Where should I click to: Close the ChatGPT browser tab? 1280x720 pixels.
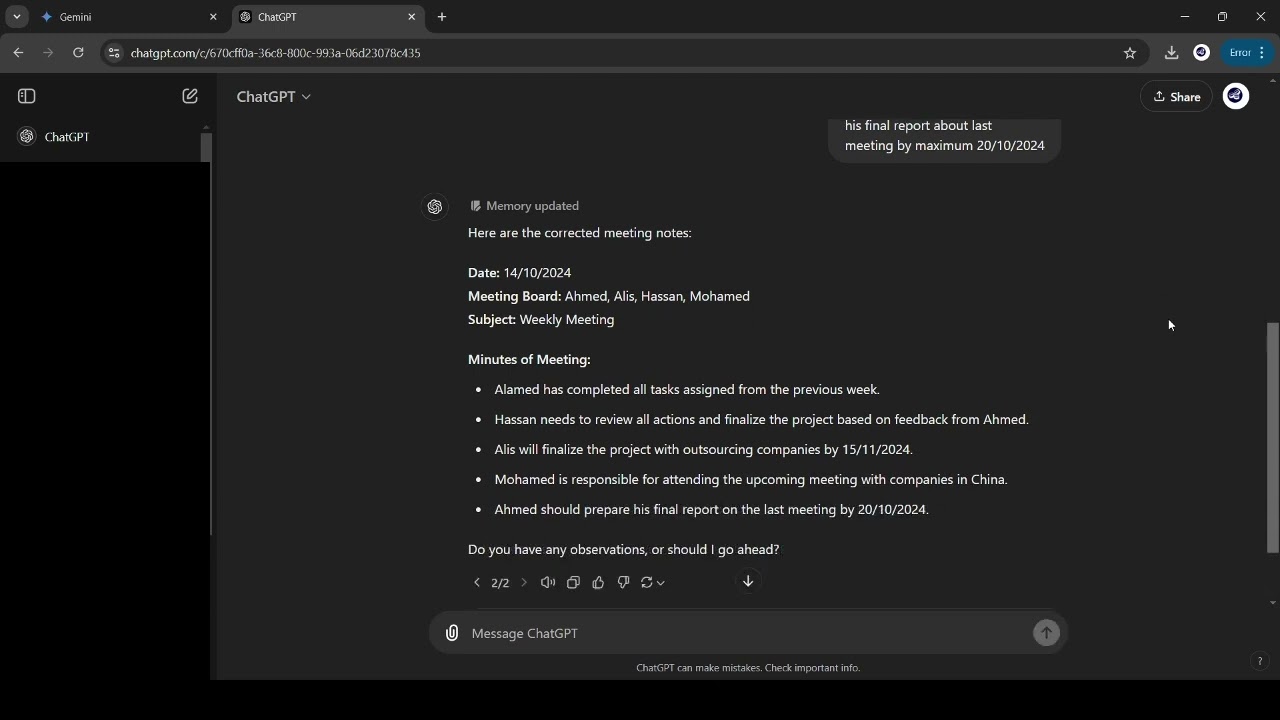pyautogui.click(x=411, y=17)
